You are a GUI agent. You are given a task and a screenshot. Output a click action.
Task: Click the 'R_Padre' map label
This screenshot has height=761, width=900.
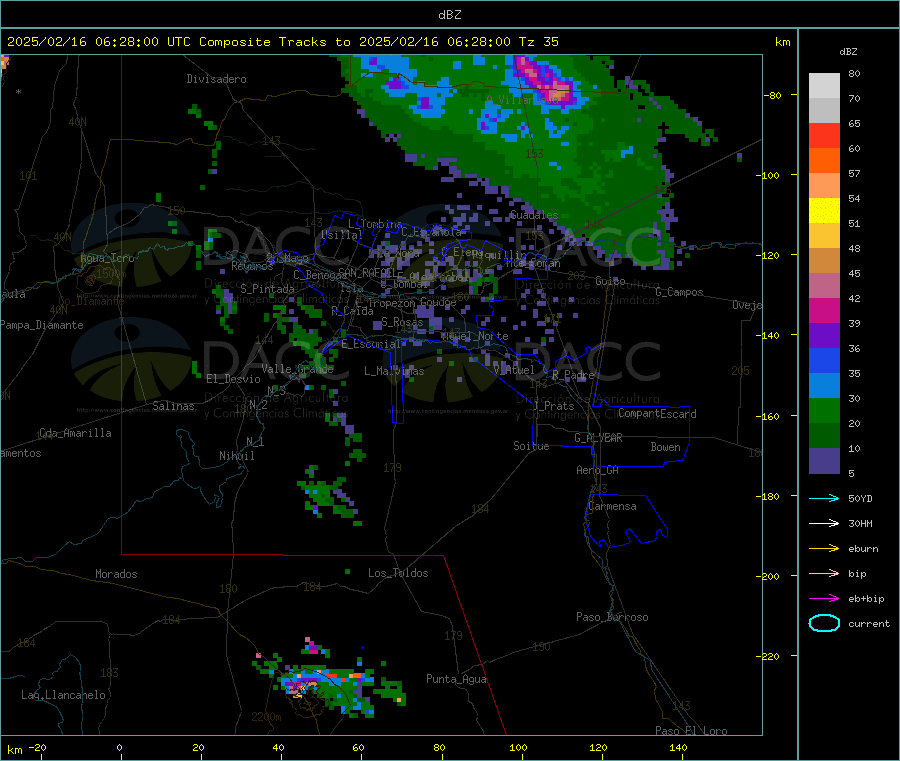coord(573,375)
